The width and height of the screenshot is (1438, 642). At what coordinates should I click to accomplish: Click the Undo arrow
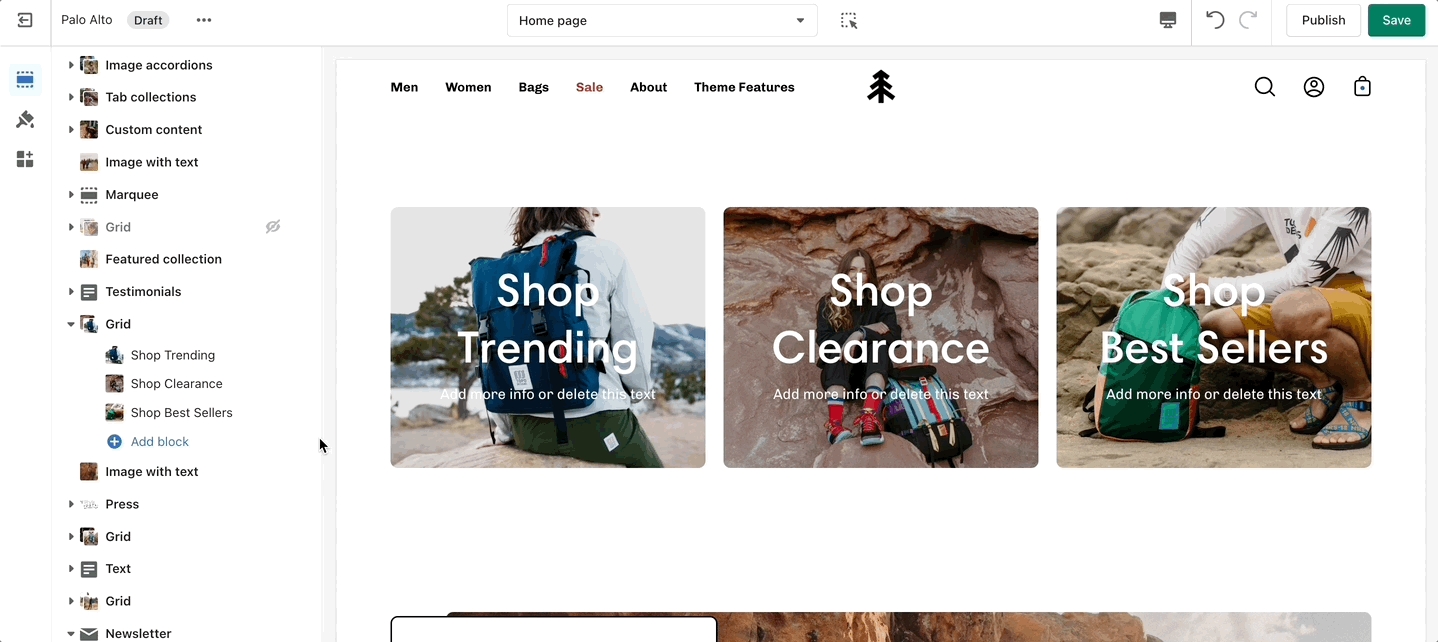point(1215,20)
